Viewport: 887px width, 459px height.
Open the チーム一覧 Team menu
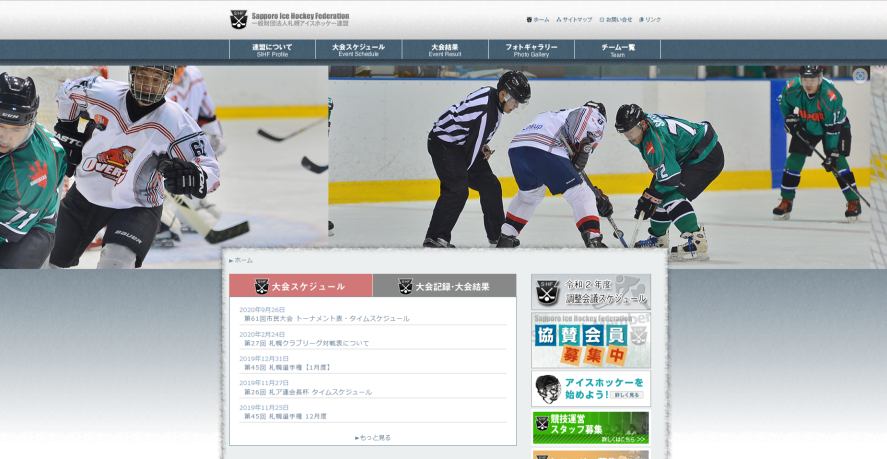(x=617, y=50)
